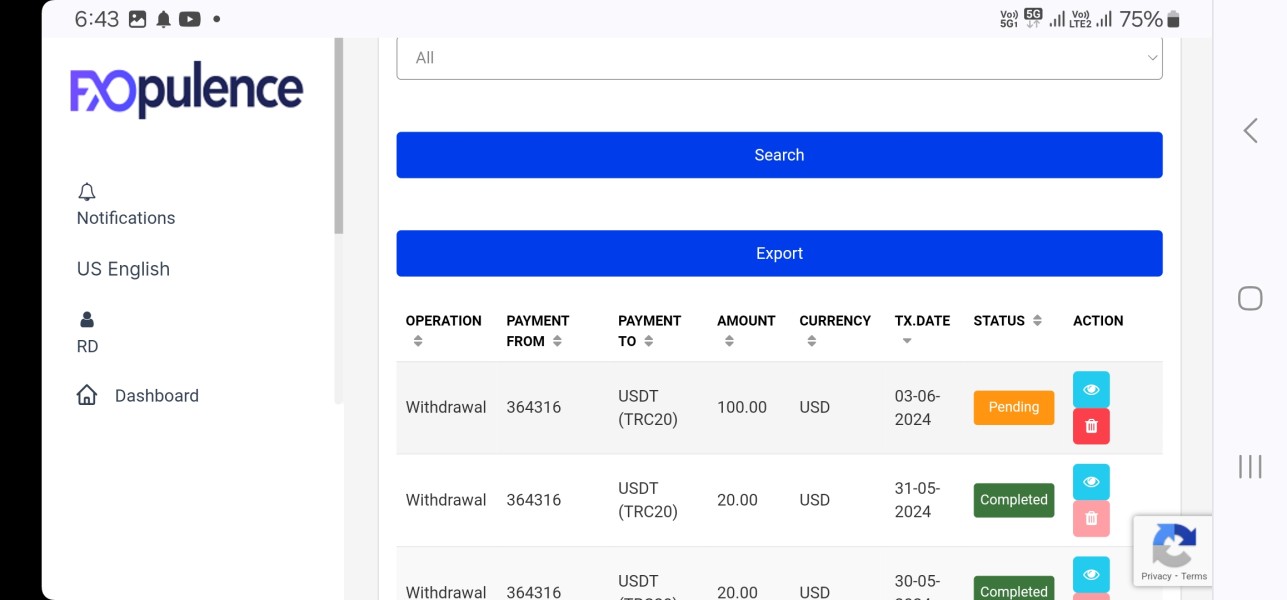Click the Dashboard home icon
1287x600 pixels.
87,395
